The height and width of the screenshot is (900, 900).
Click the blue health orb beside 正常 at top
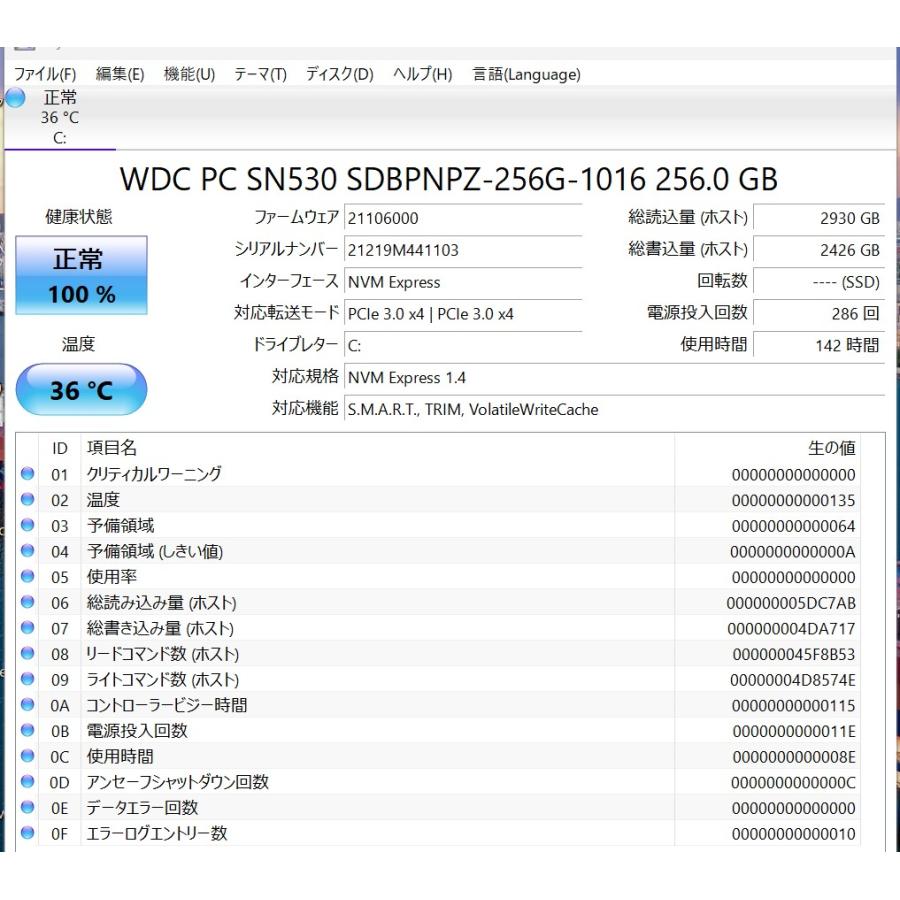click(x=15, y=98)
